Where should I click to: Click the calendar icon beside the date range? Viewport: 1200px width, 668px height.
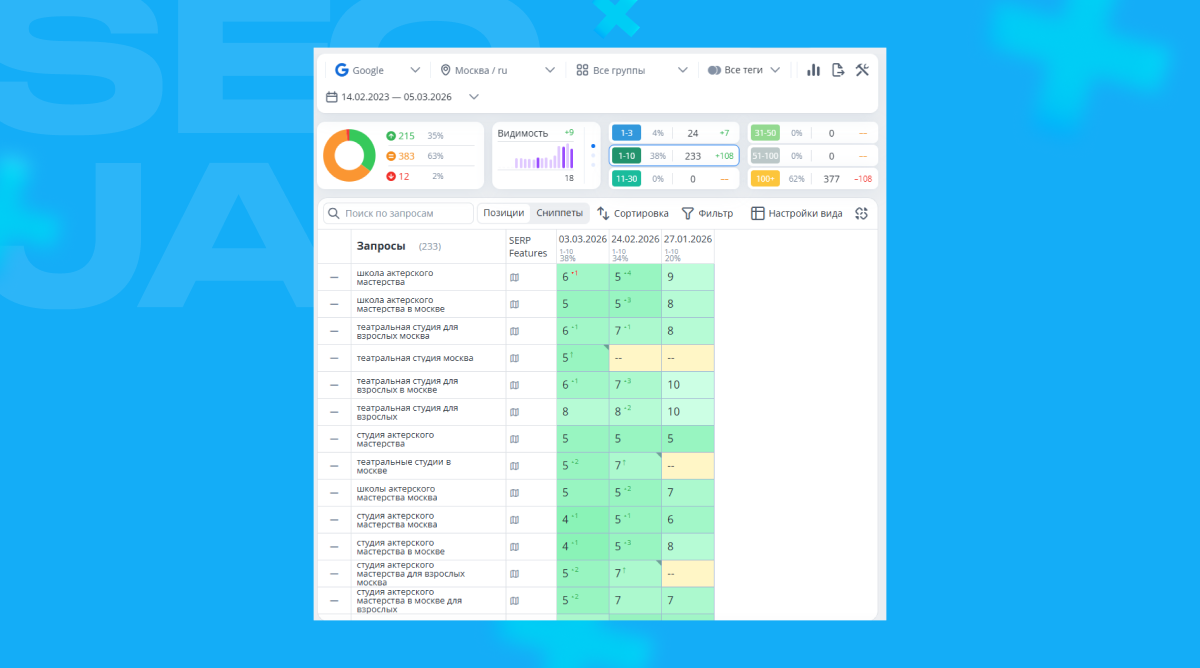click(332, 97)
